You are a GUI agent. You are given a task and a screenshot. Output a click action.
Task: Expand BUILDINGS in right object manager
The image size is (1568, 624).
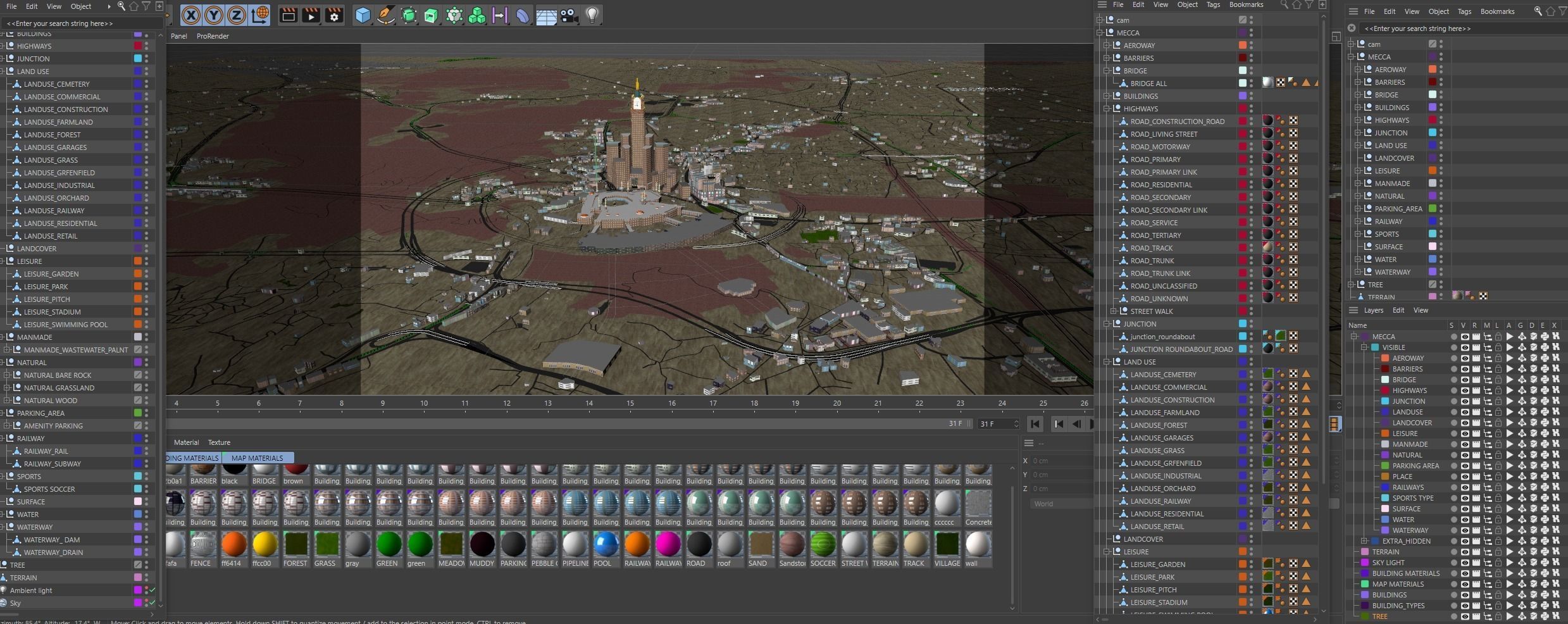tap(1357, 108)
